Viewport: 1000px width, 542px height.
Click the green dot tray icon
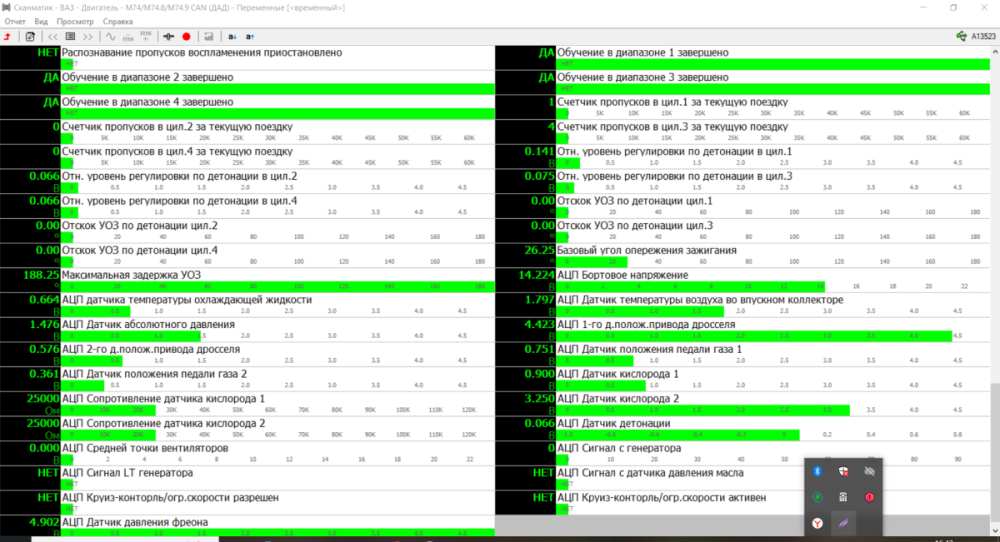point(817,497)
